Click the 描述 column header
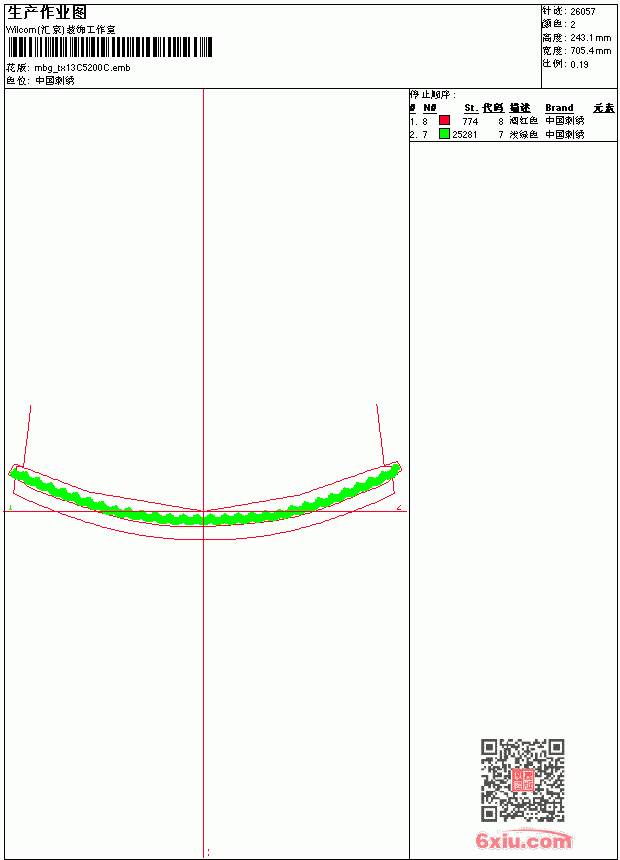Viewport: 620px width, 860px height. click(x=520, y=108)
